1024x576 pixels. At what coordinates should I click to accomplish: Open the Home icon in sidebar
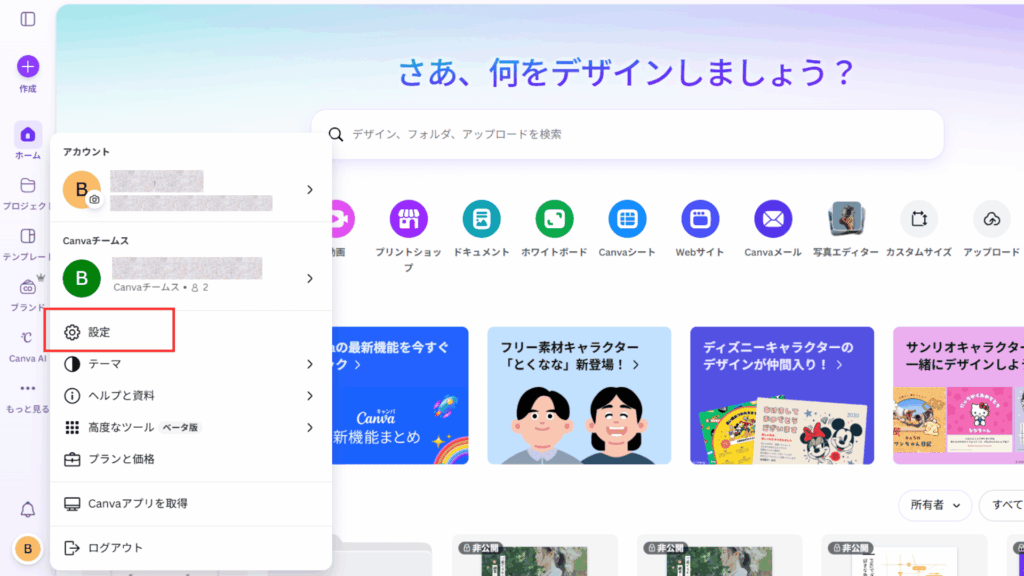point(28,135)
